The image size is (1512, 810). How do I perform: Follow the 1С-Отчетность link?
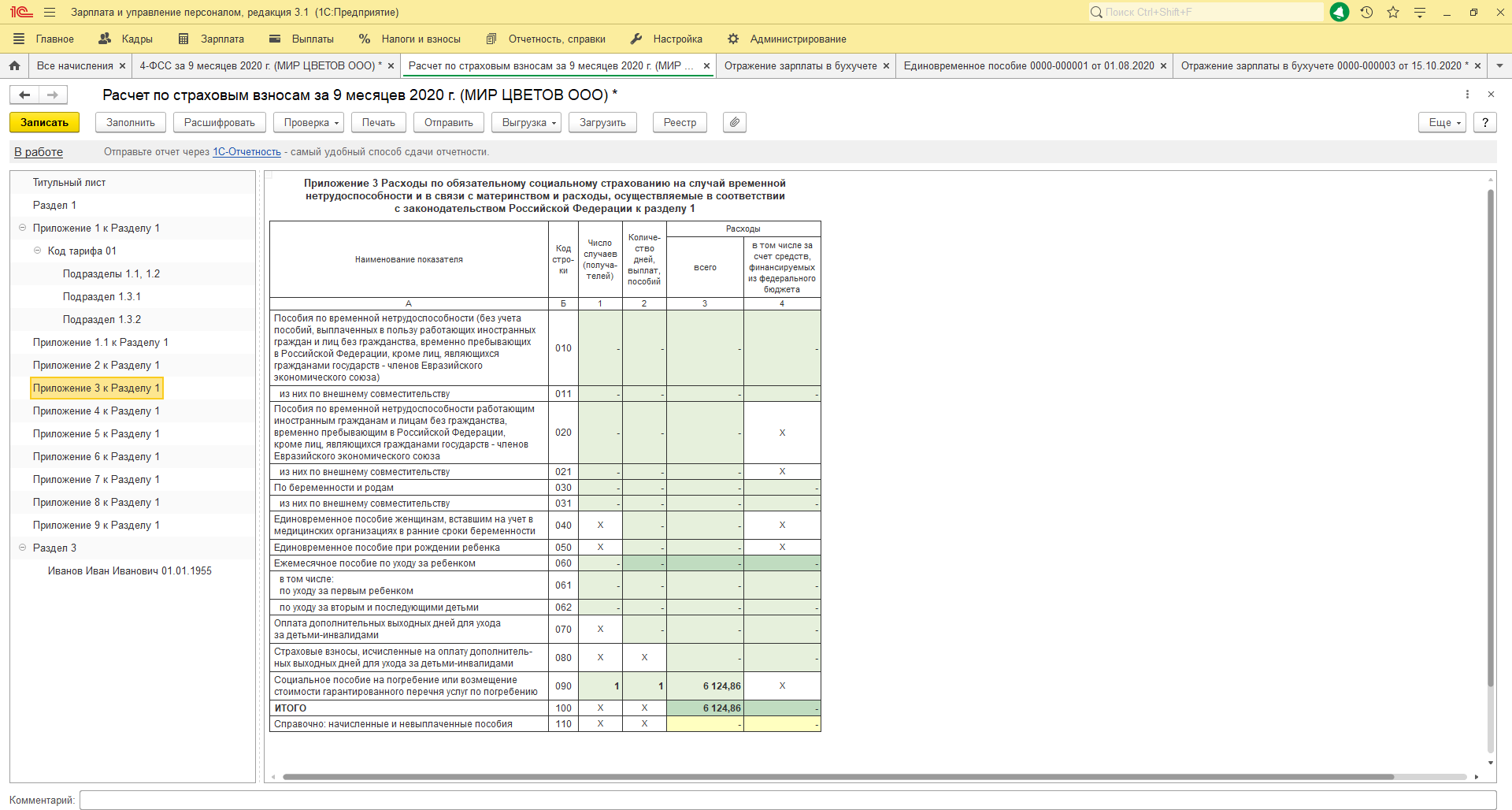click(246, 152)
